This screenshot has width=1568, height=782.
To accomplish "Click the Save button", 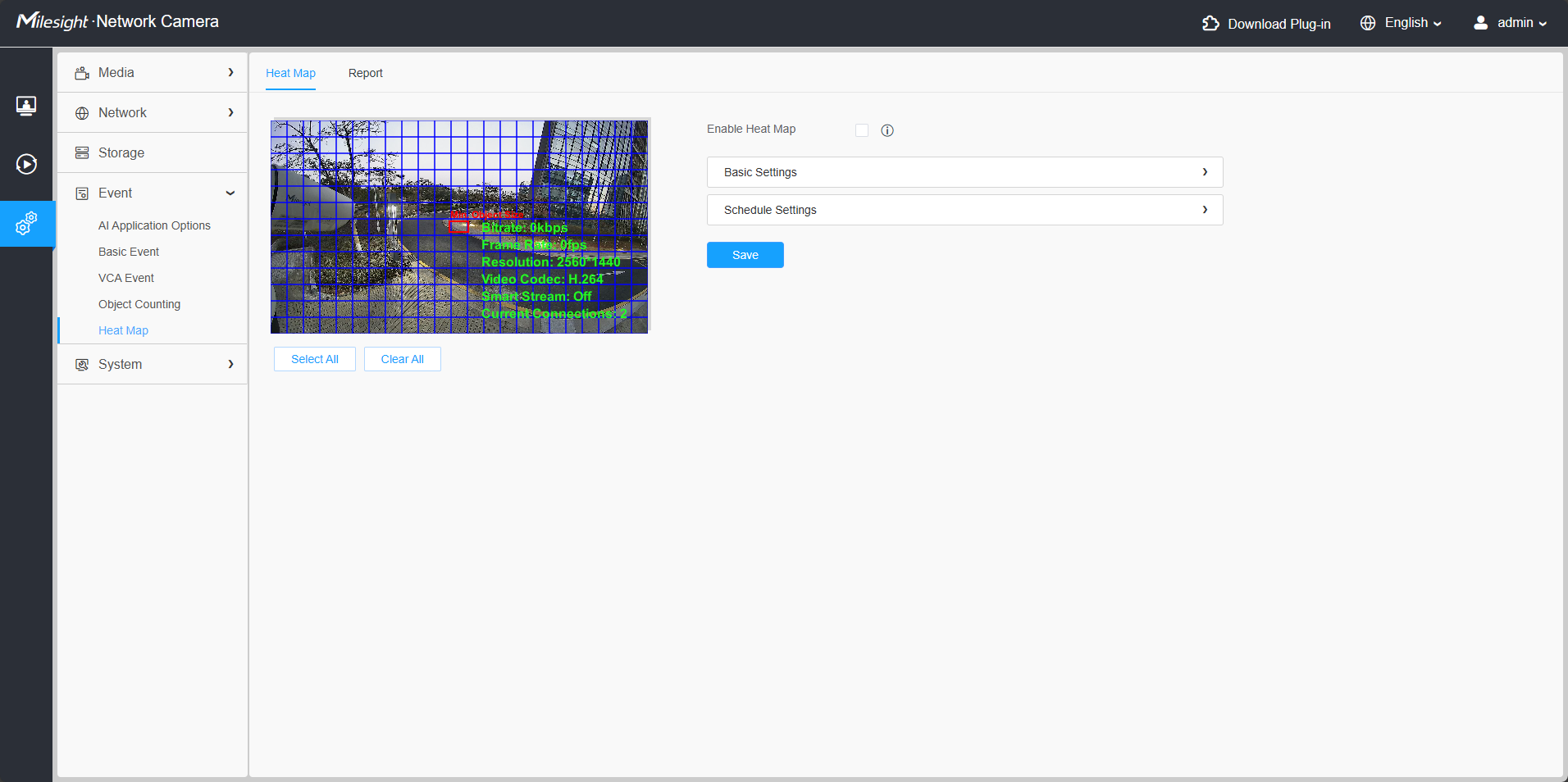I will 745,255.
